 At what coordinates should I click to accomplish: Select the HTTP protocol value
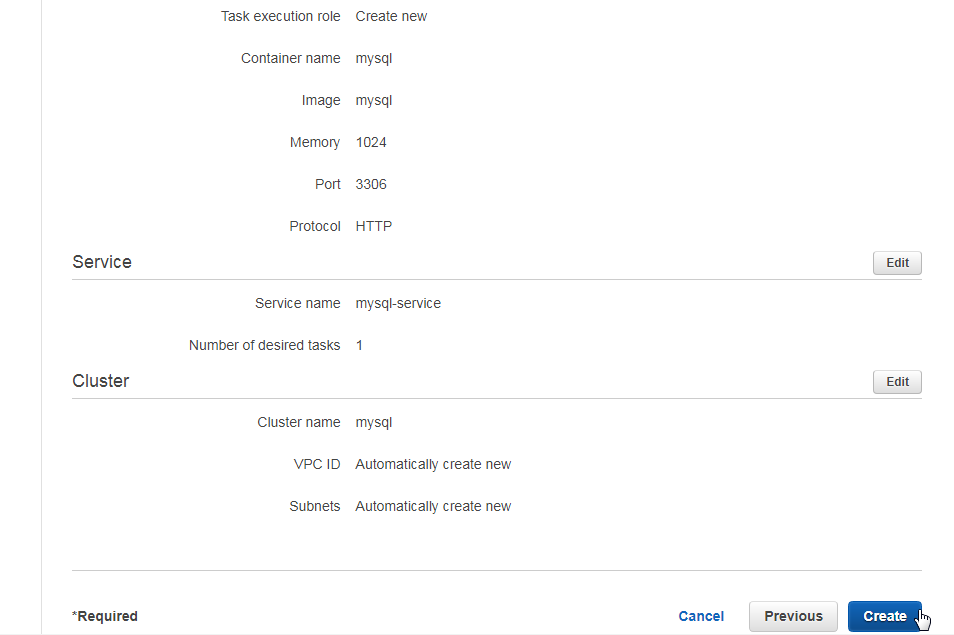point(374,226)
